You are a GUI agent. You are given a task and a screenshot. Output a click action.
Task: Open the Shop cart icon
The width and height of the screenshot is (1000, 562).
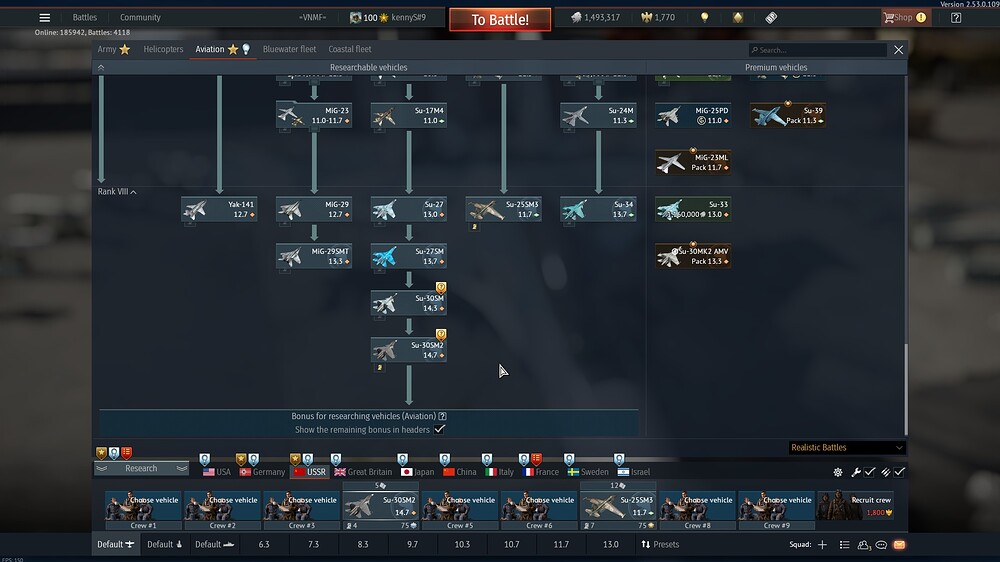(888, 17)
